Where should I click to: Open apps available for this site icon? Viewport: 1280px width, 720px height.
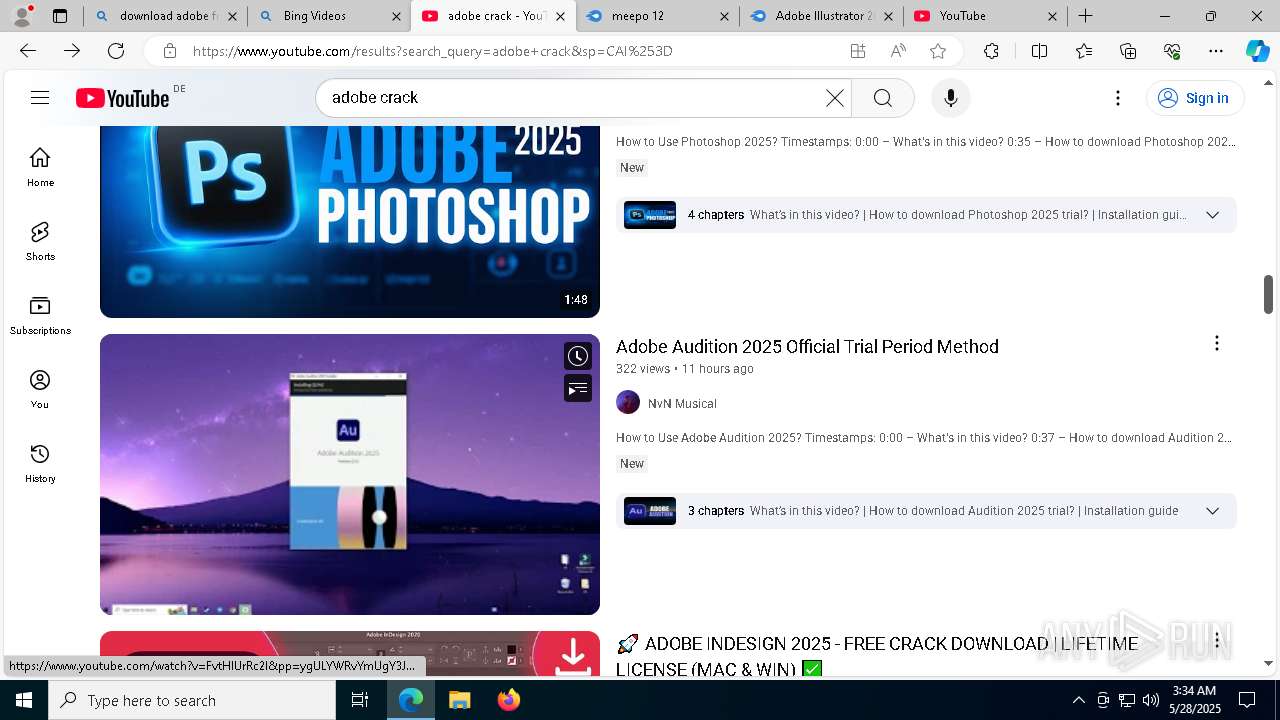[858, 51]
